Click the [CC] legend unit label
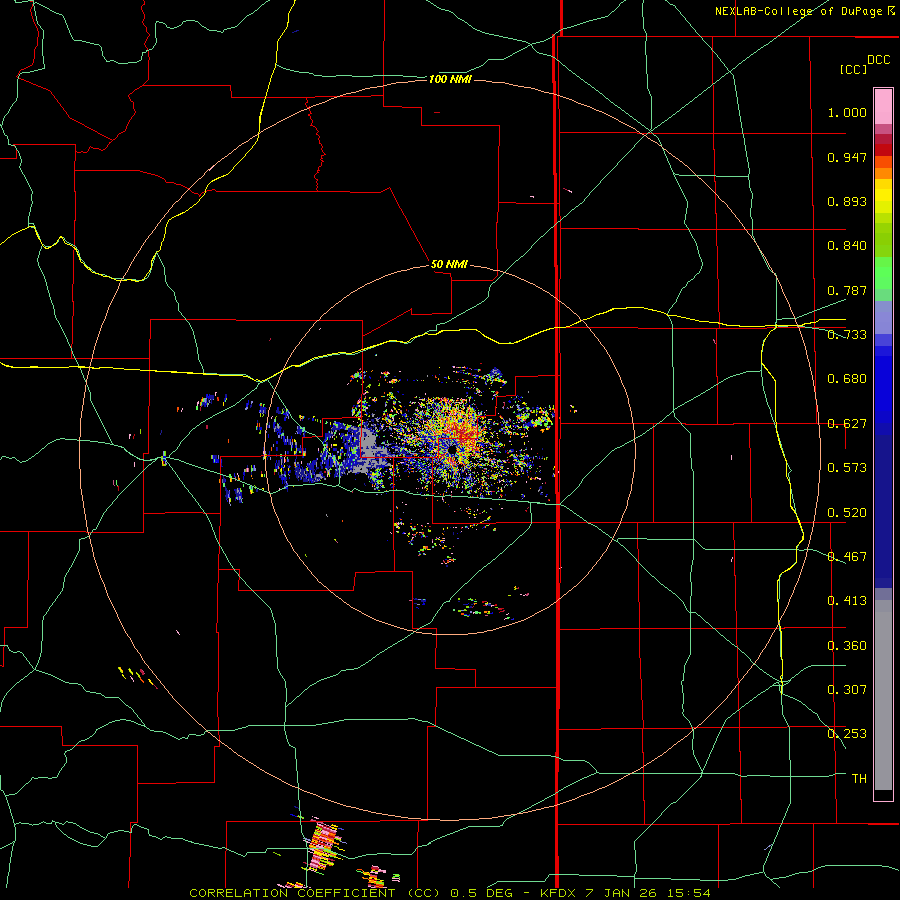The image size is (900, 900). coord(853,69)
